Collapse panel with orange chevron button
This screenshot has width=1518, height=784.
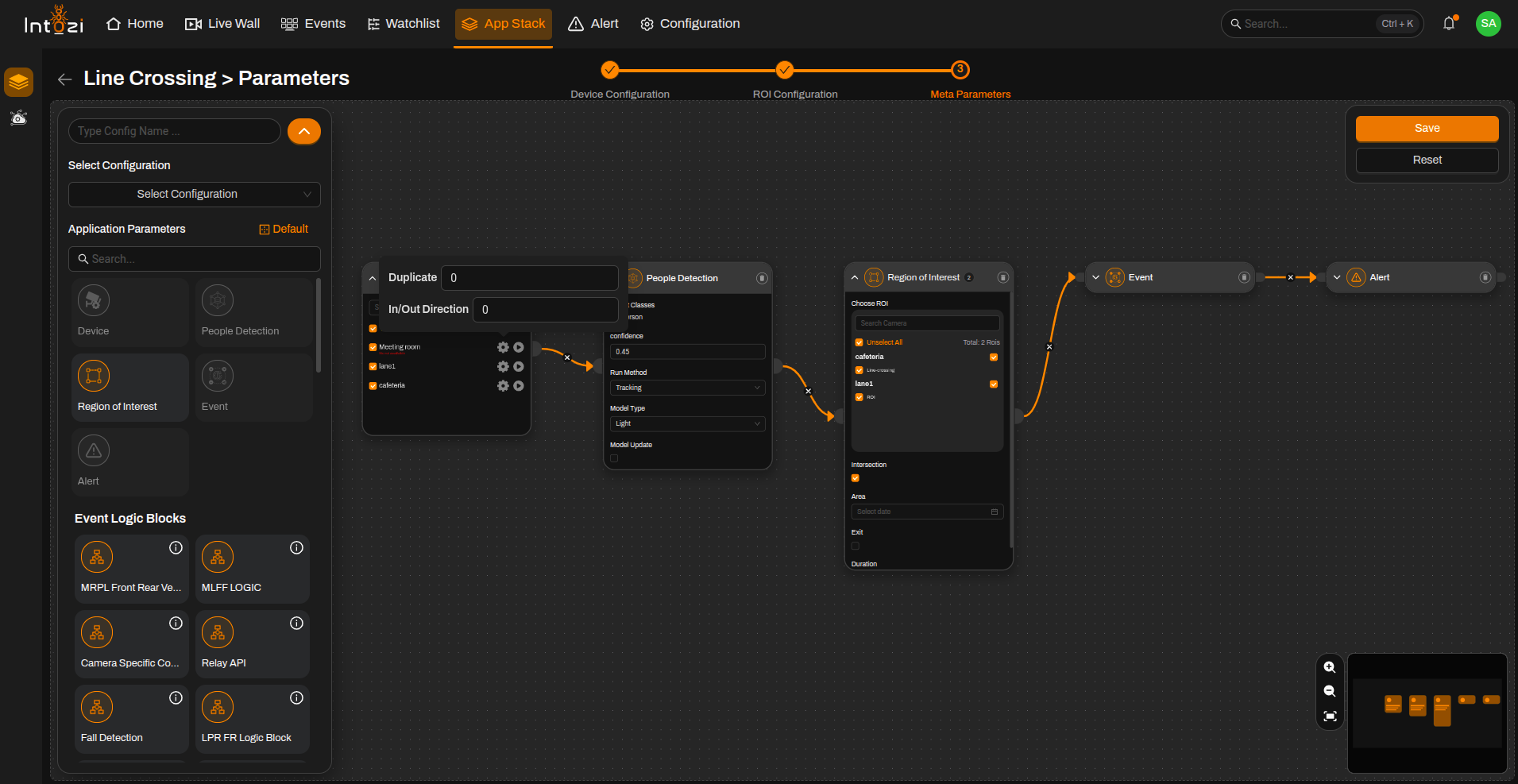click(304, 131)
